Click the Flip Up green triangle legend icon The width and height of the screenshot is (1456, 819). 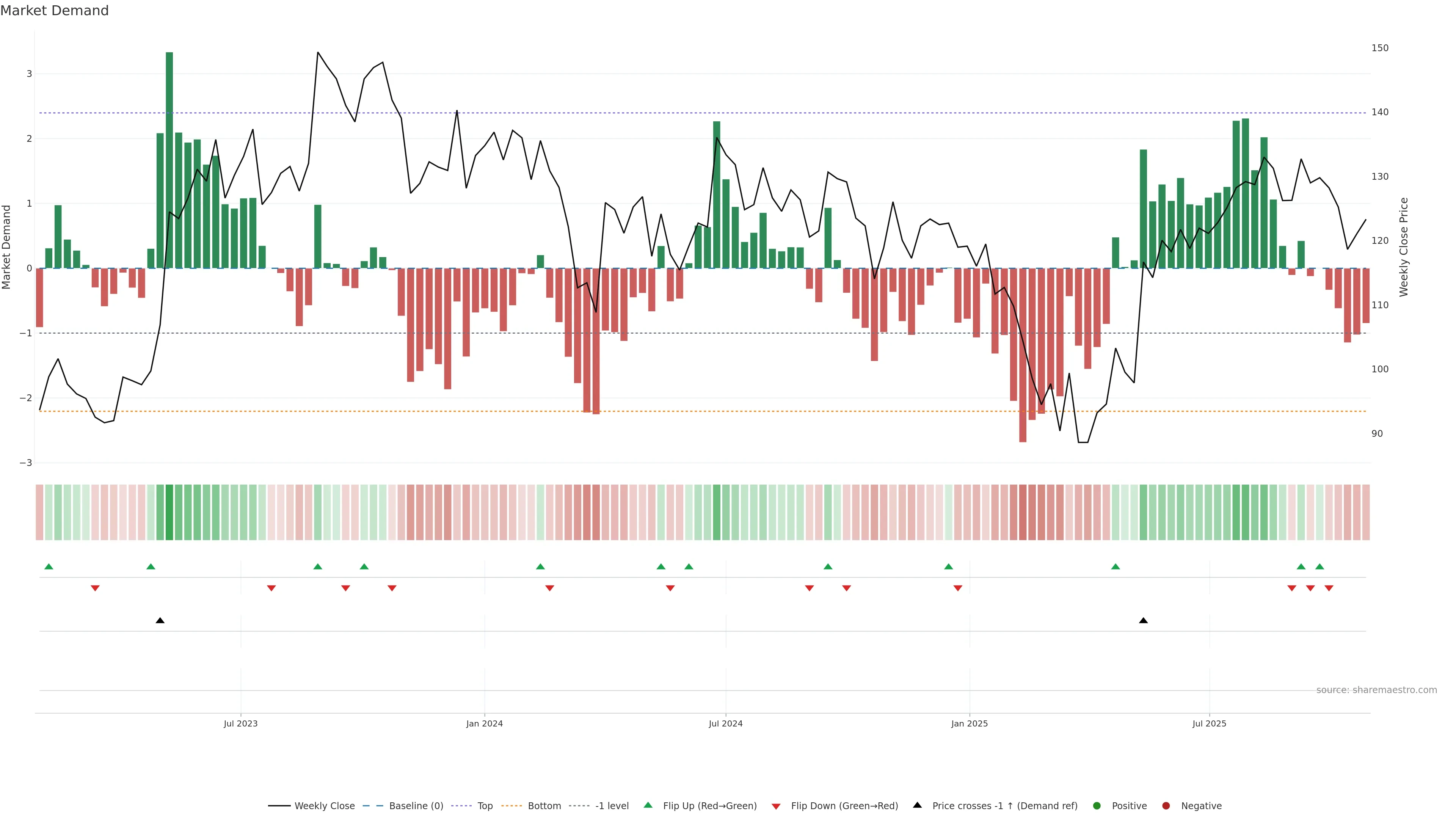648,805
